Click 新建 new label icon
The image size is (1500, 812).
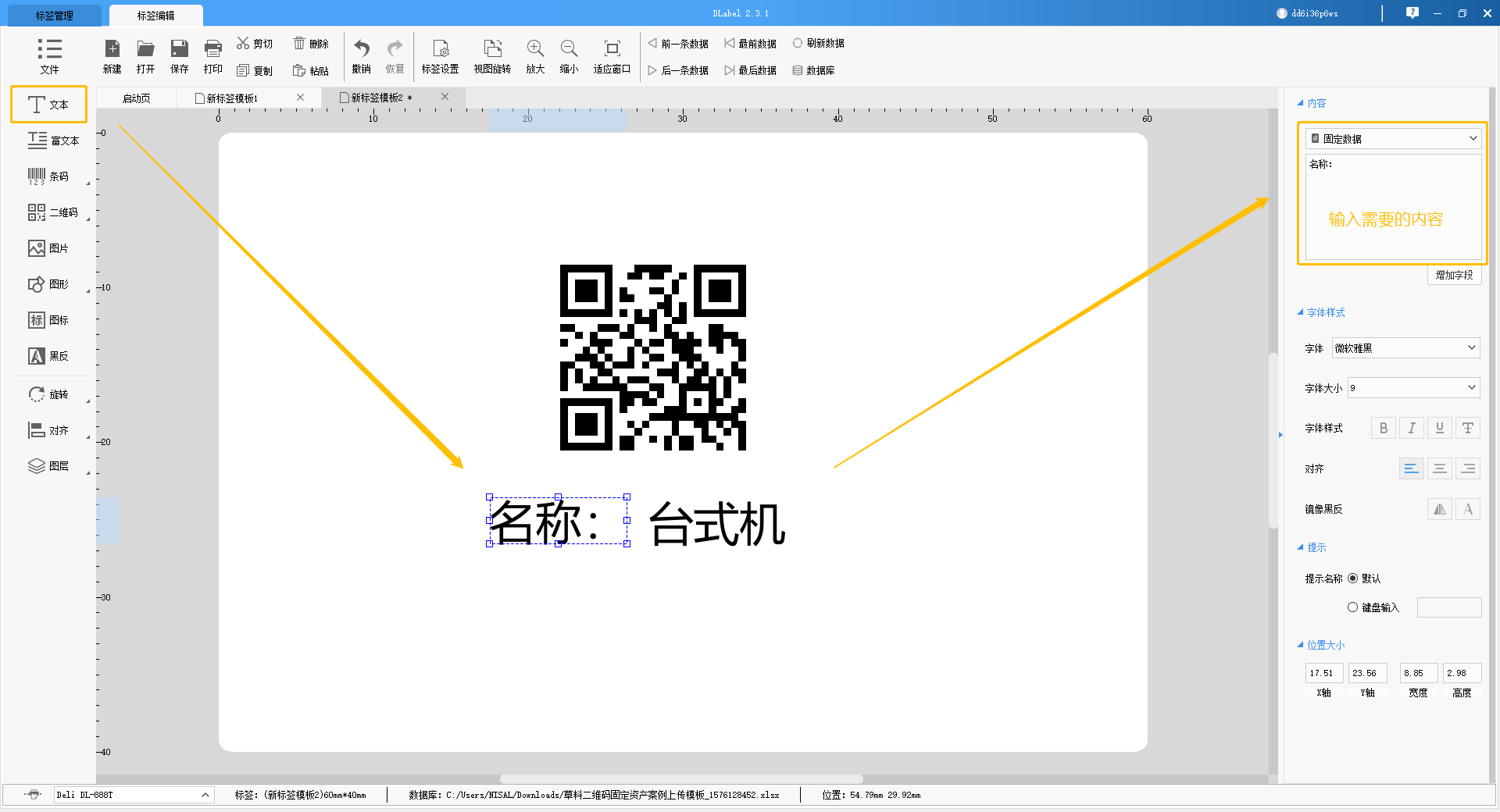click(112, 55)
